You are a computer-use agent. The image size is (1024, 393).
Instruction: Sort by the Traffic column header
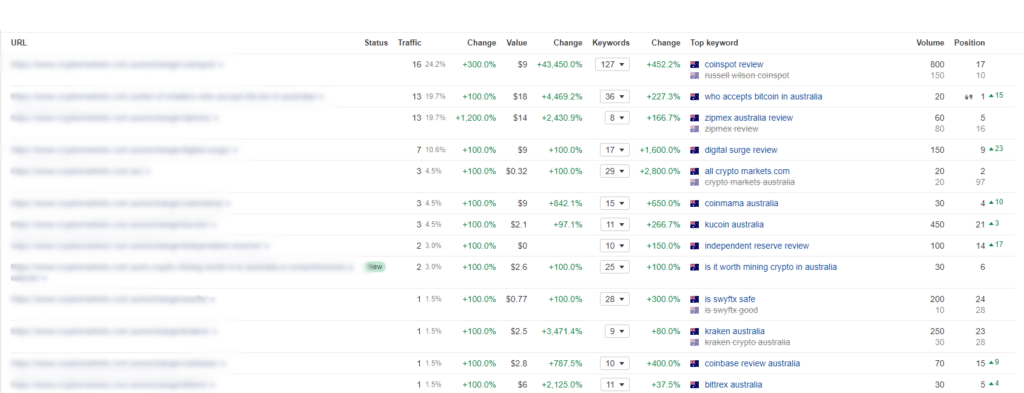click(409, 43)
